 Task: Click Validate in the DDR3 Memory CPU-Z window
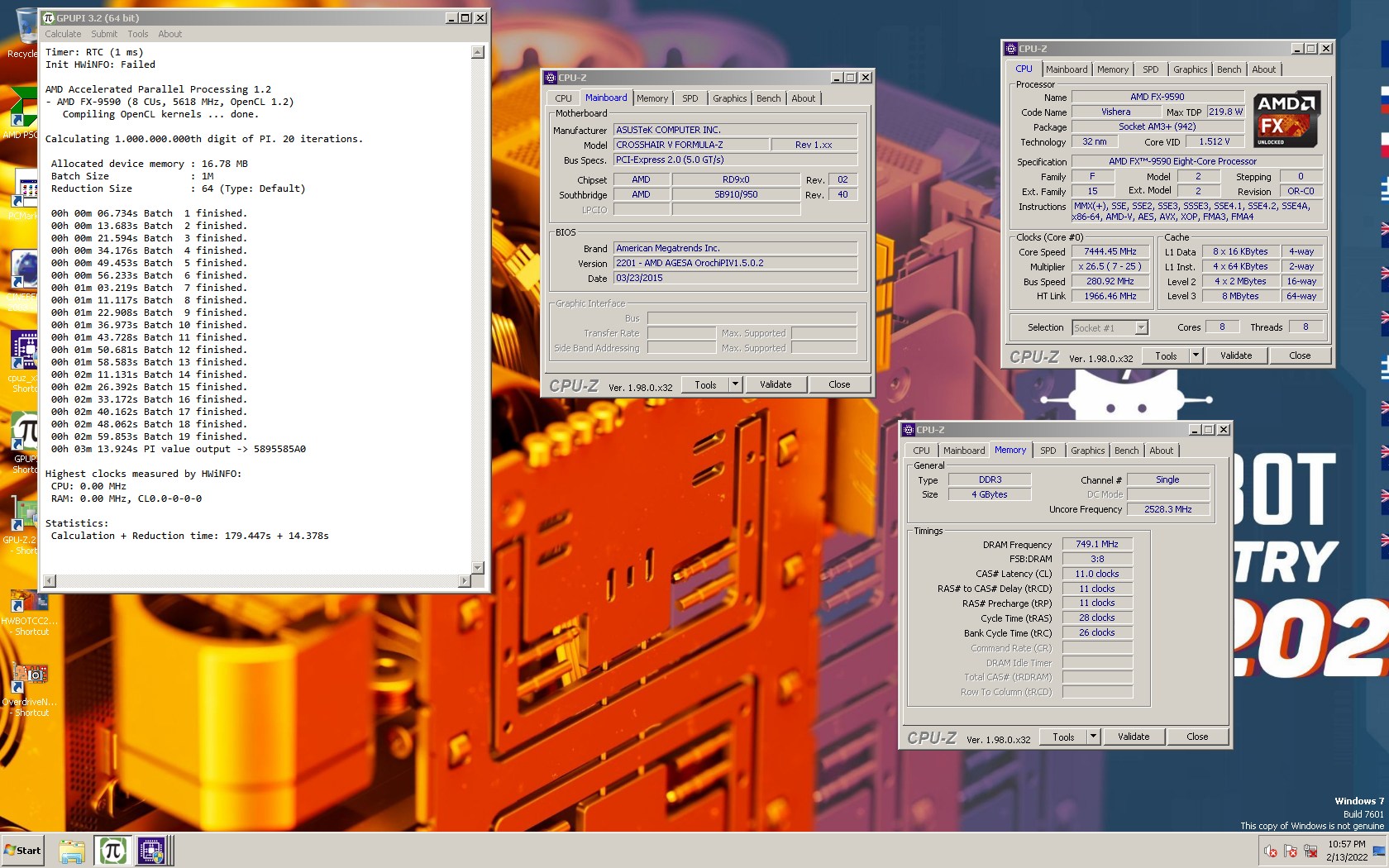click(x=1134, y=737)
